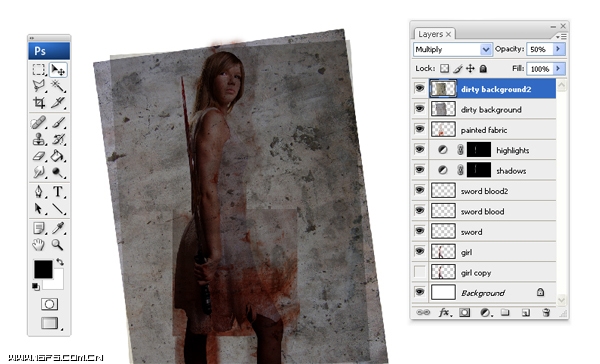The image size is (600, 364).
Task: Select the Move tool
Action: click(58, 70)
